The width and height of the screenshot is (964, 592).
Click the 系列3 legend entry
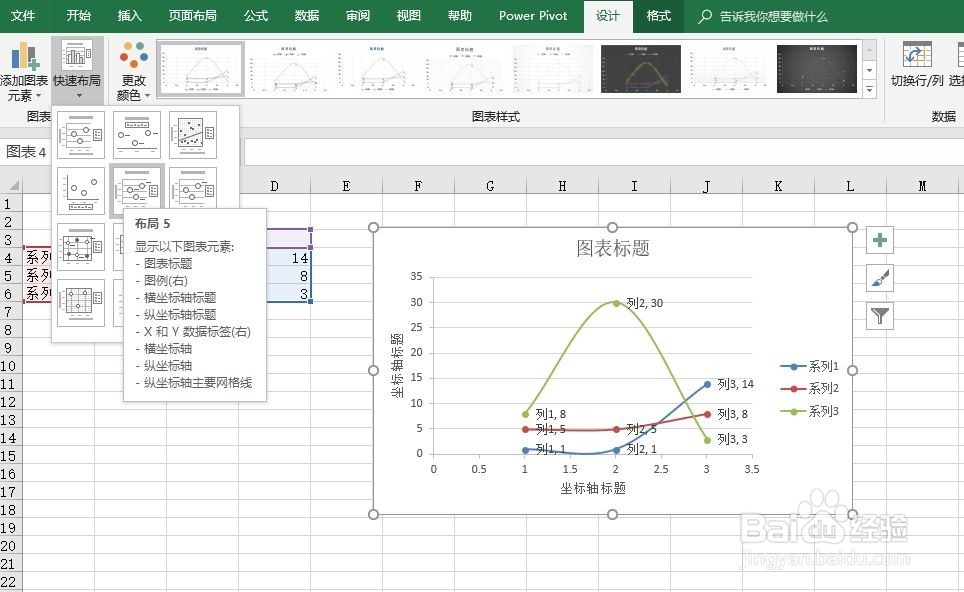(x=810, y=411)
